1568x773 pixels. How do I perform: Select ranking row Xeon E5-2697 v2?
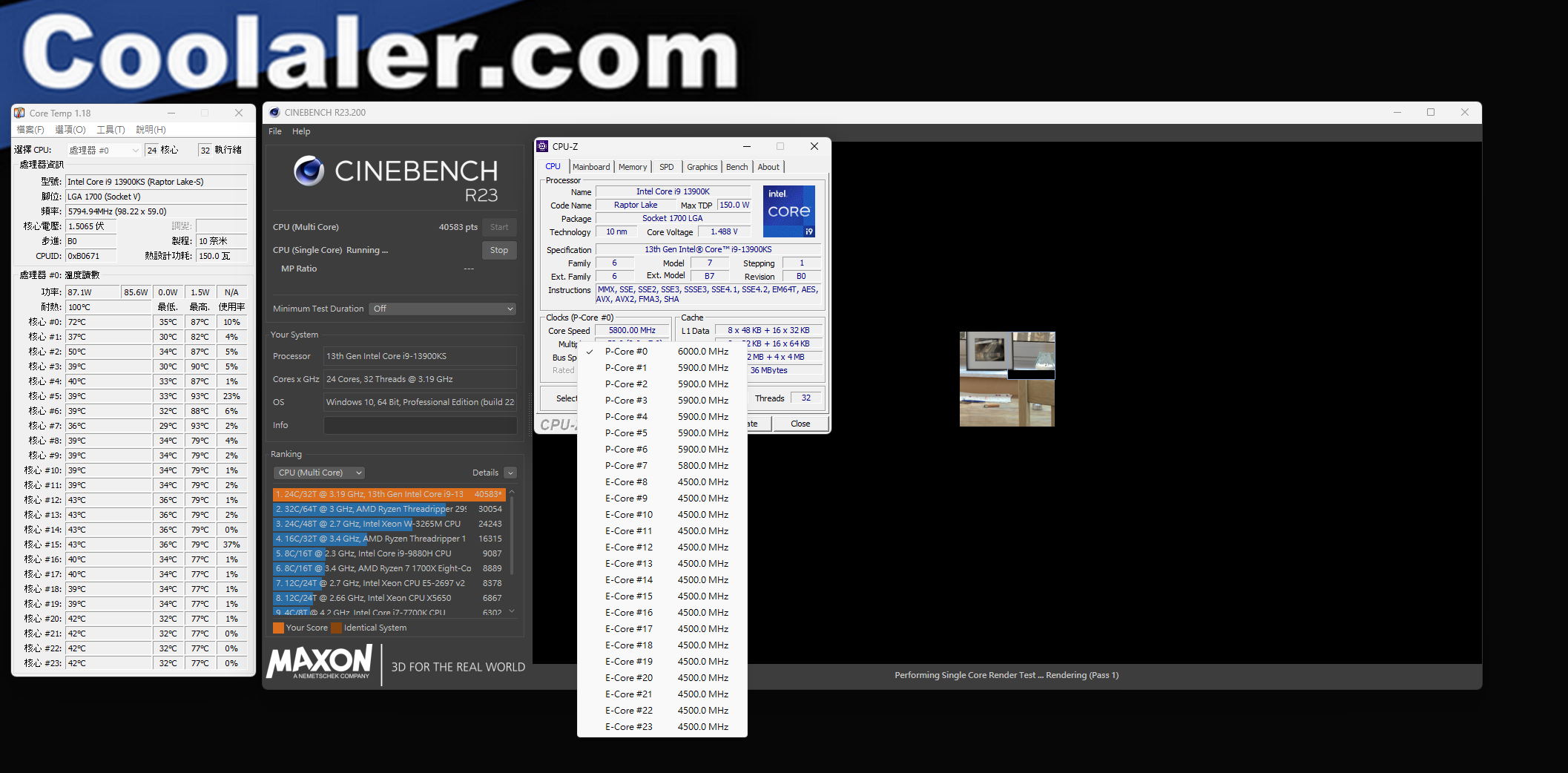click(389, 583)
